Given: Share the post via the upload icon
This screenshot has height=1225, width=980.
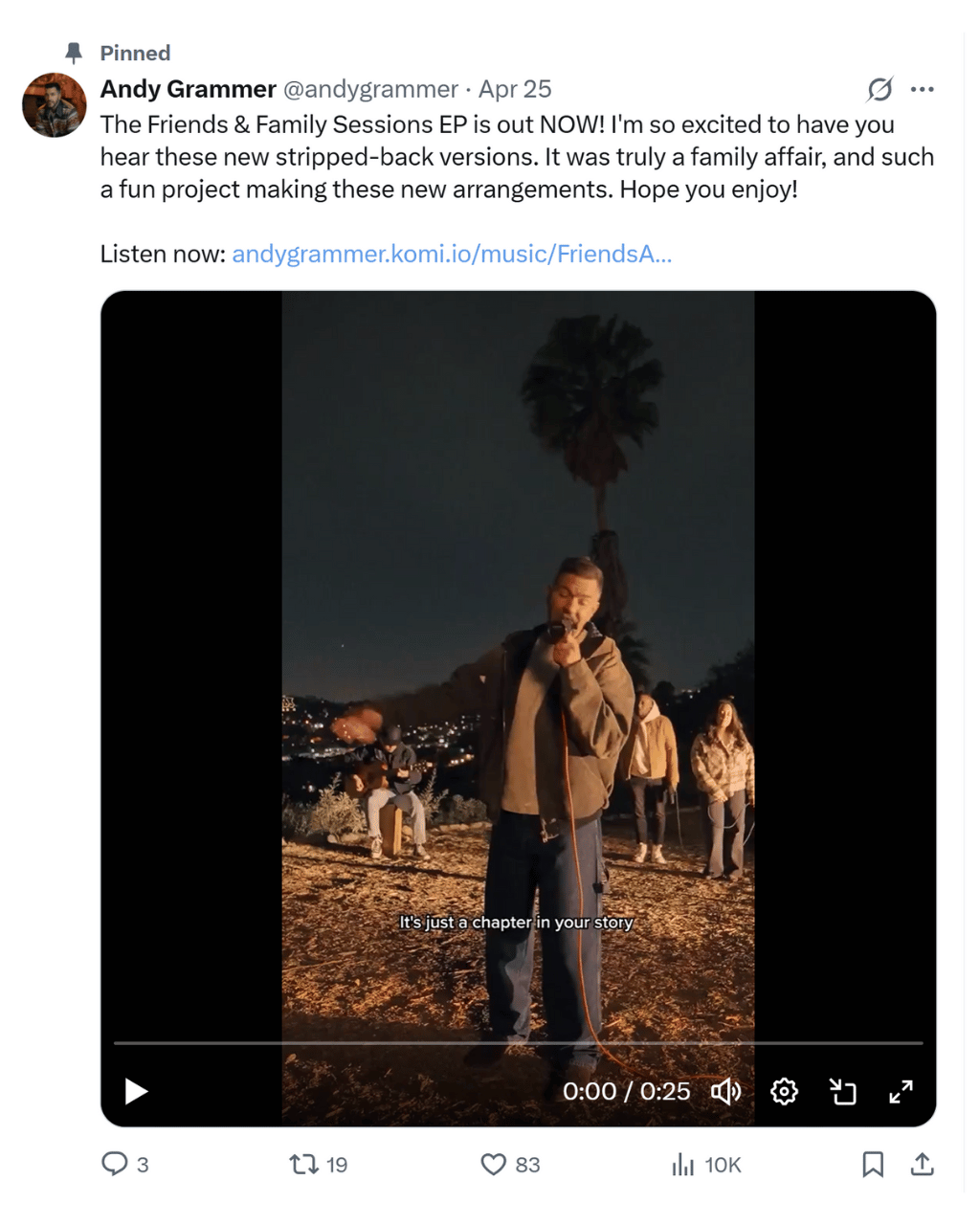Looking at the screenshot, I should point(924,1165).
